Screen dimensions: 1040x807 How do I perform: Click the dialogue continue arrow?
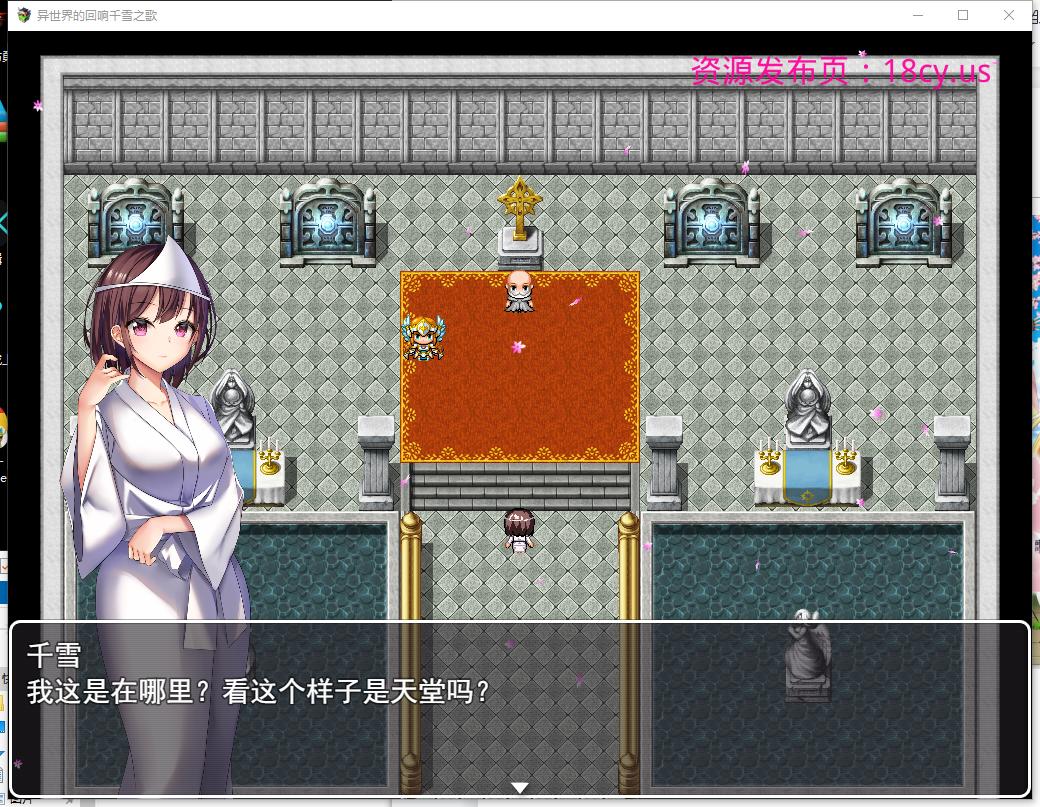pos(519,787)
